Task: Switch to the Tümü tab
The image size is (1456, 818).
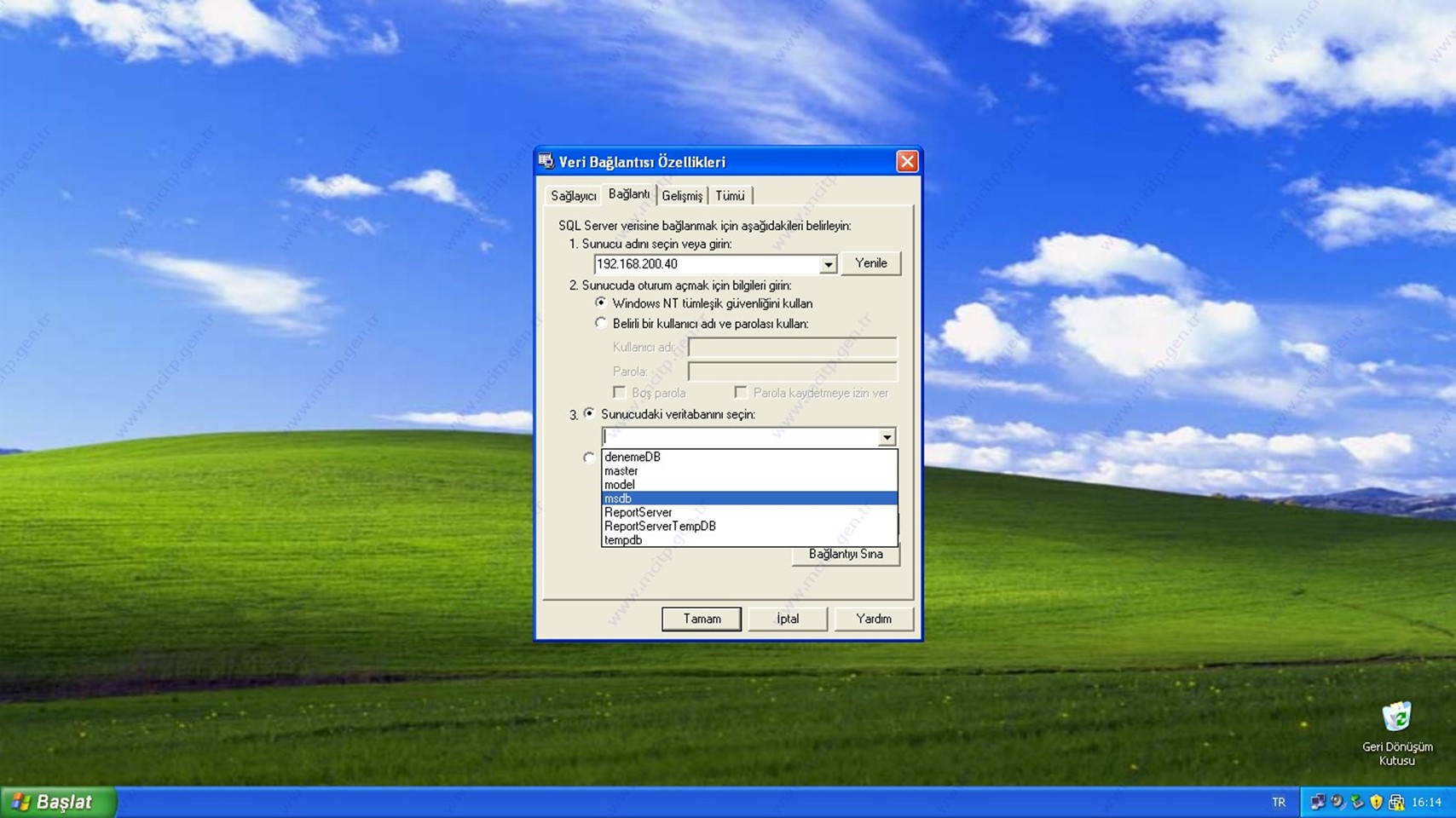Action: click(730, 196)
